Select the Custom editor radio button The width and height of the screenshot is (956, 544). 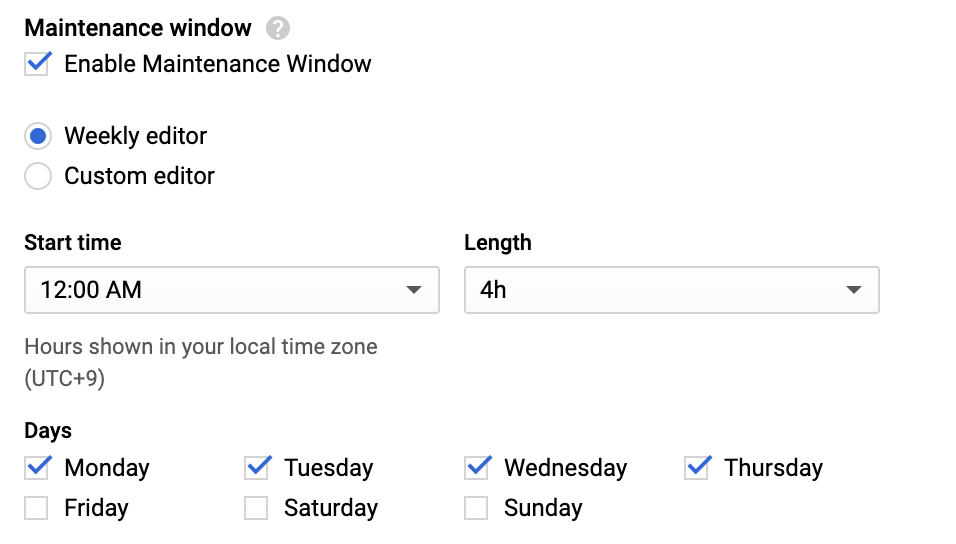tap(38, 177)
